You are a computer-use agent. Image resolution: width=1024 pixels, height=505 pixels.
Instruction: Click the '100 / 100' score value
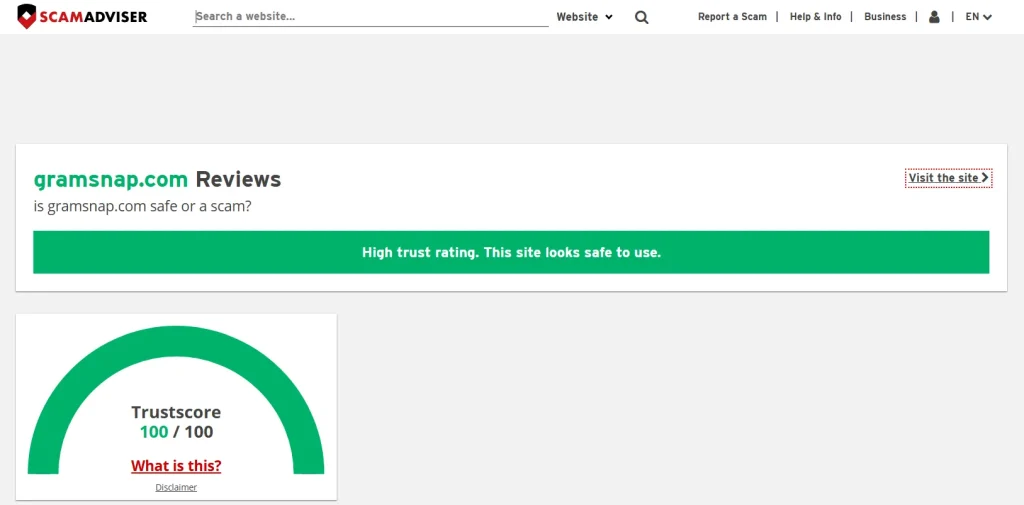(x=176, y=432)
